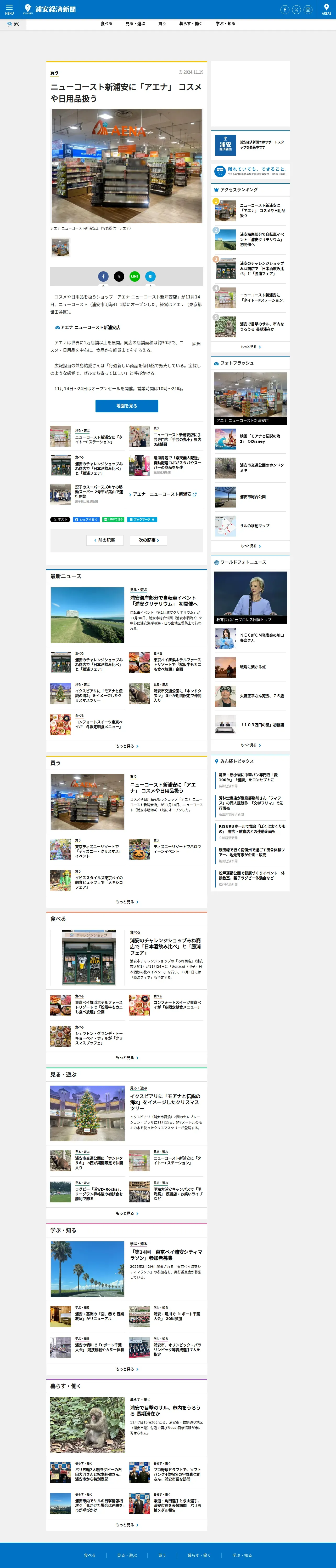Screen dimensions: 336x1568
Task: Click the small LINEで送る button
Action: coord(113,519)
